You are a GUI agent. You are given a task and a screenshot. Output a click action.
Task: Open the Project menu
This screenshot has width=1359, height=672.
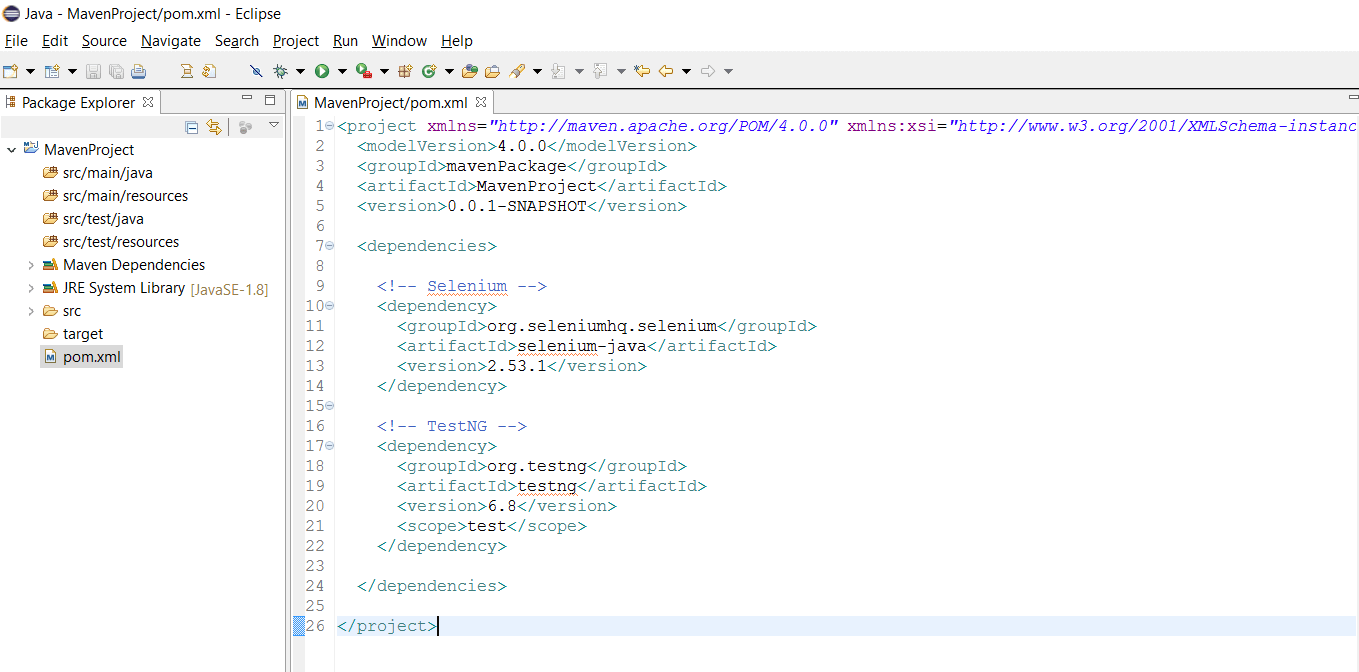[x=295, y=41]
